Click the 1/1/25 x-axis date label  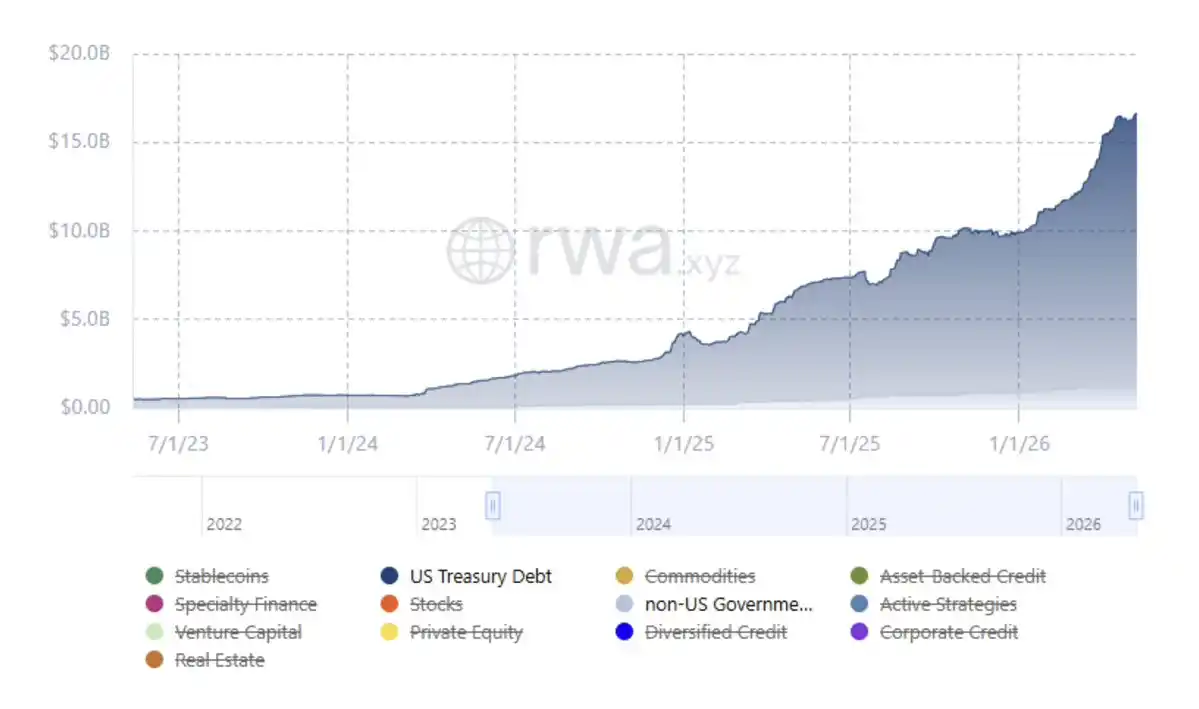684,444
